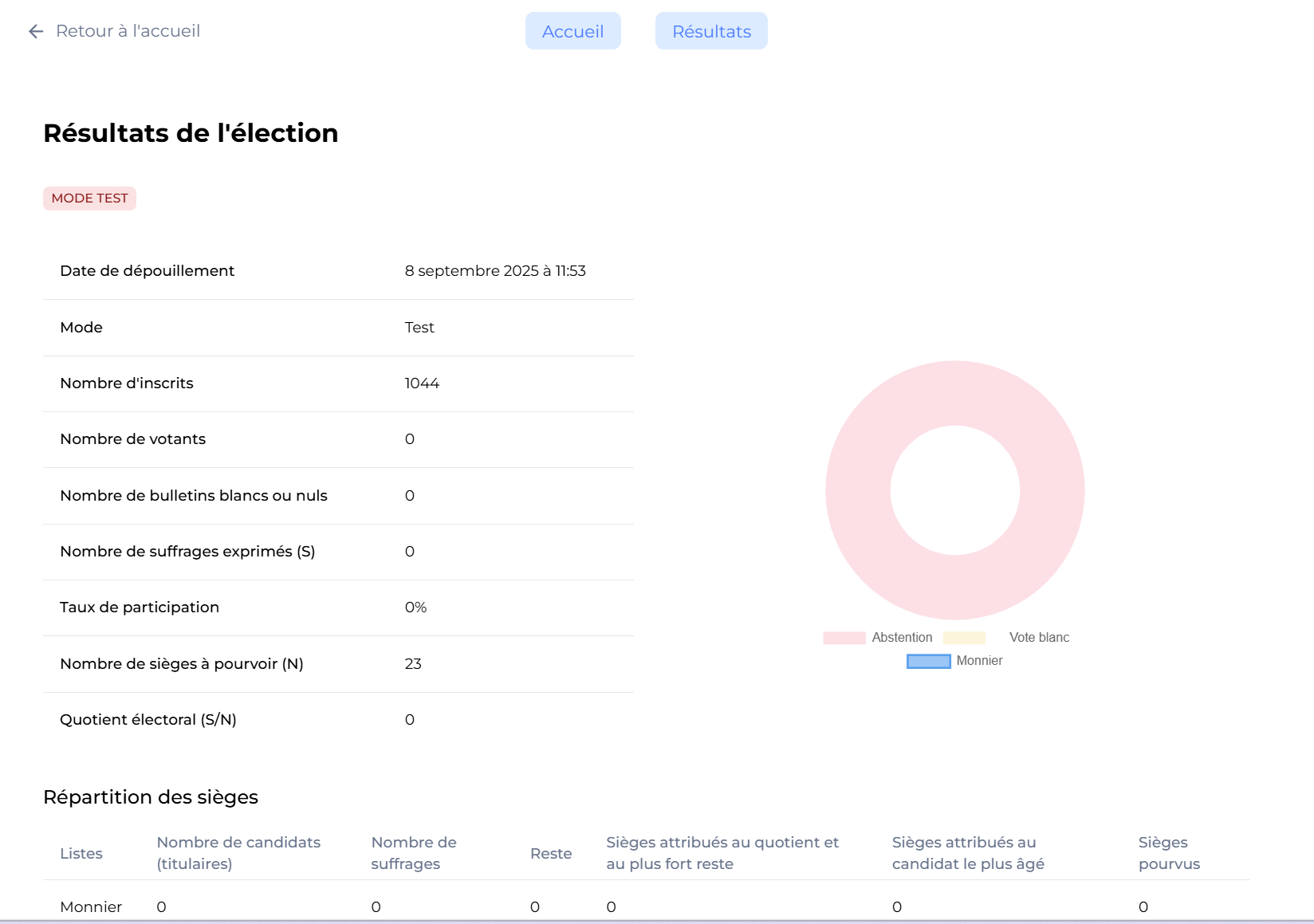Click the pink donut chart ring

pyautogui.click(x=858, y=490)
